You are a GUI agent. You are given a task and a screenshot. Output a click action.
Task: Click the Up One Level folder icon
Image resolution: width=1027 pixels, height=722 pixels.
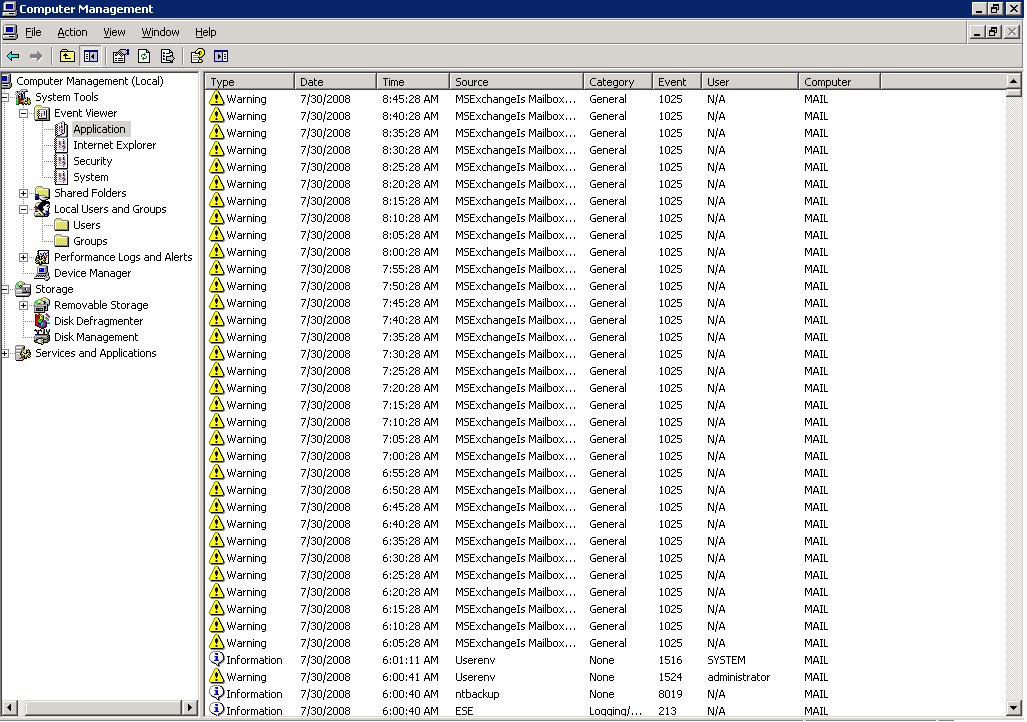click(x=67, y=56)
